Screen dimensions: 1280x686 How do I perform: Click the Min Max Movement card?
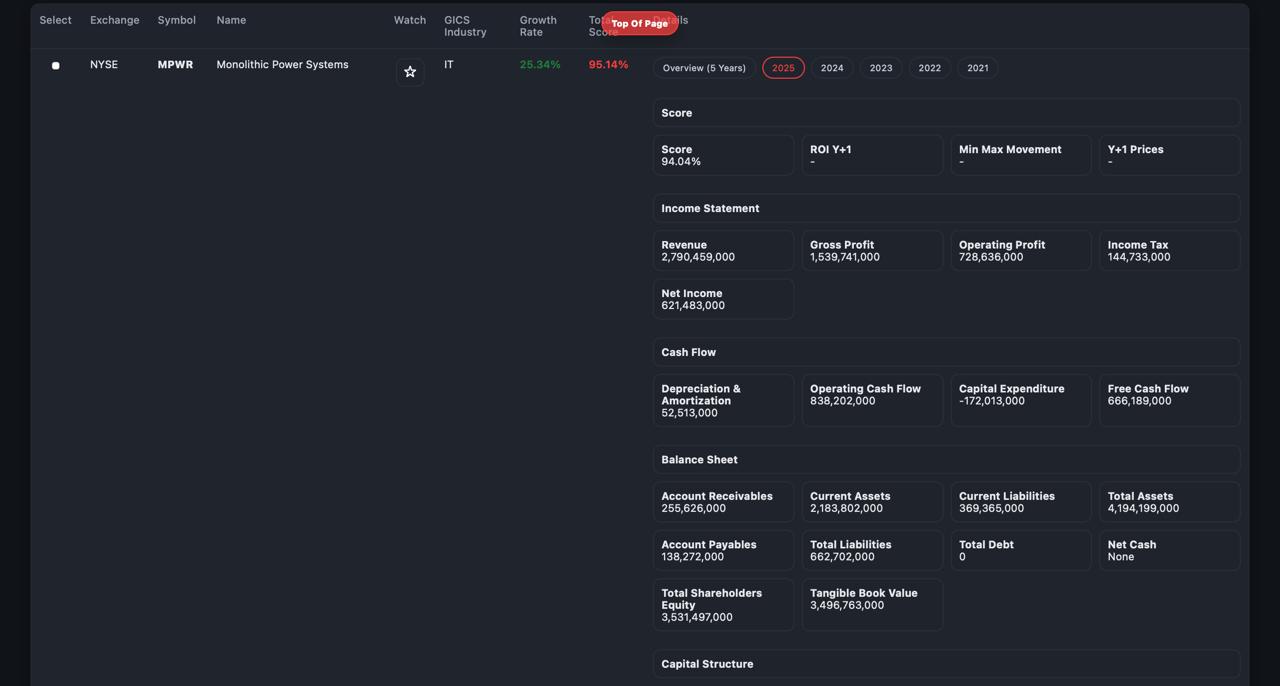[x=1021, y=155]
